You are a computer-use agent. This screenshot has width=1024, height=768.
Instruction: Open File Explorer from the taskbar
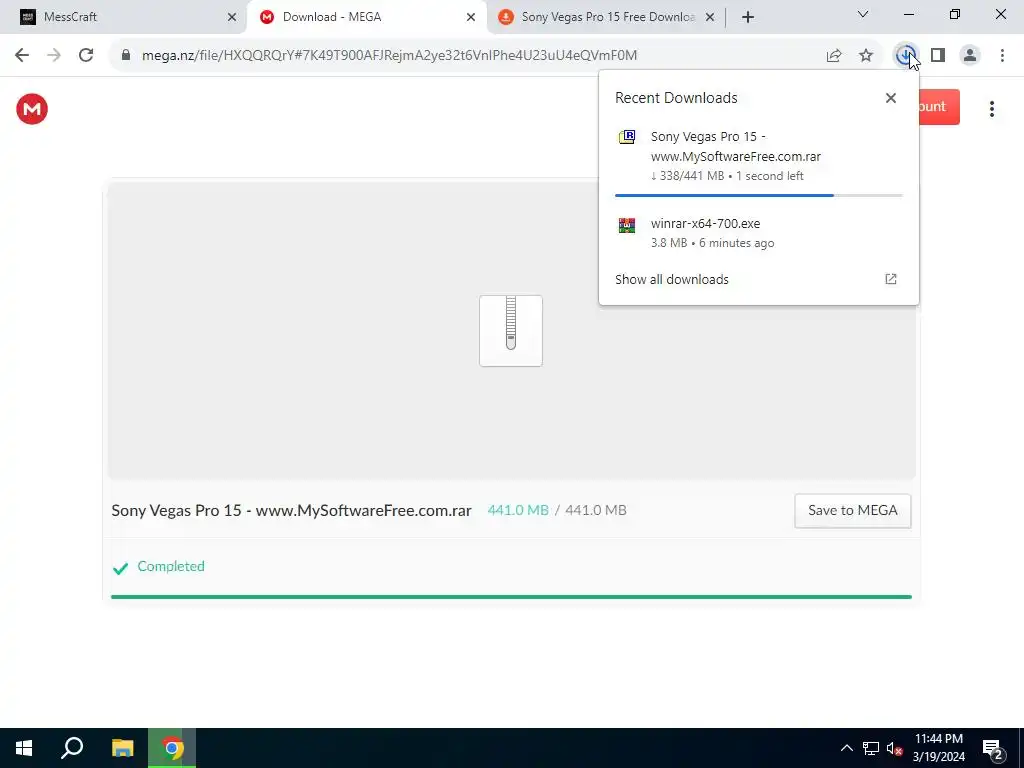(122, 748)
